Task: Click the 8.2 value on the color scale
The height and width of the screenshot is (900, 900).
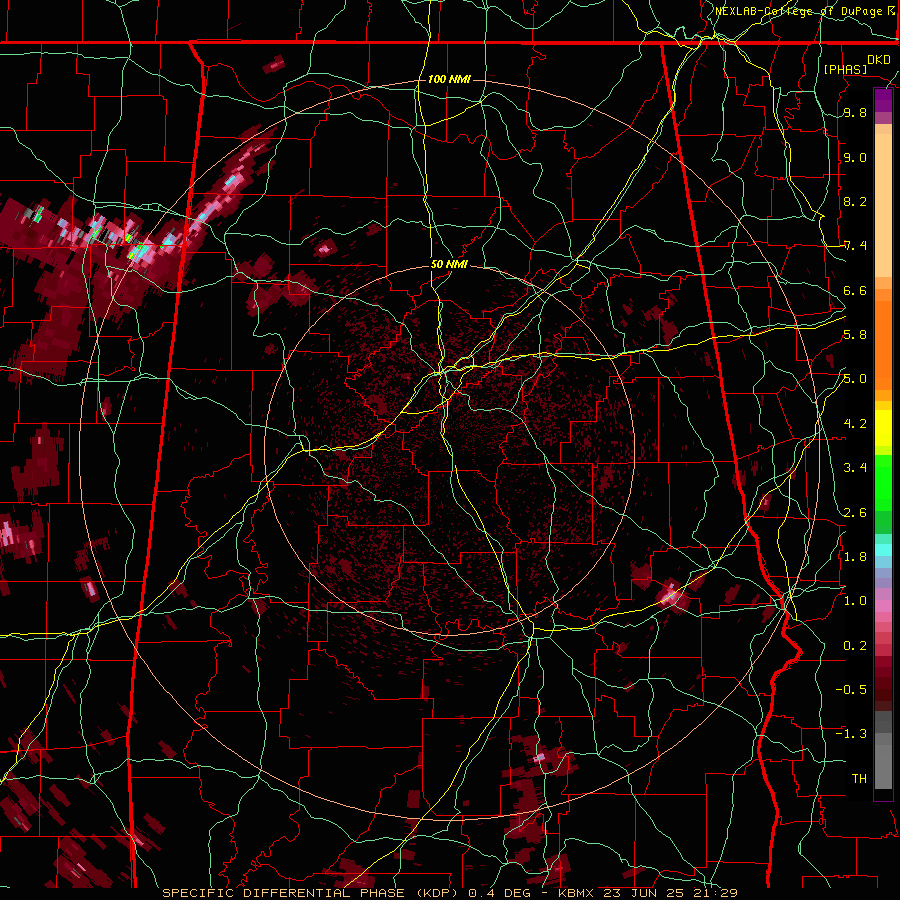Action: point(855,201)
